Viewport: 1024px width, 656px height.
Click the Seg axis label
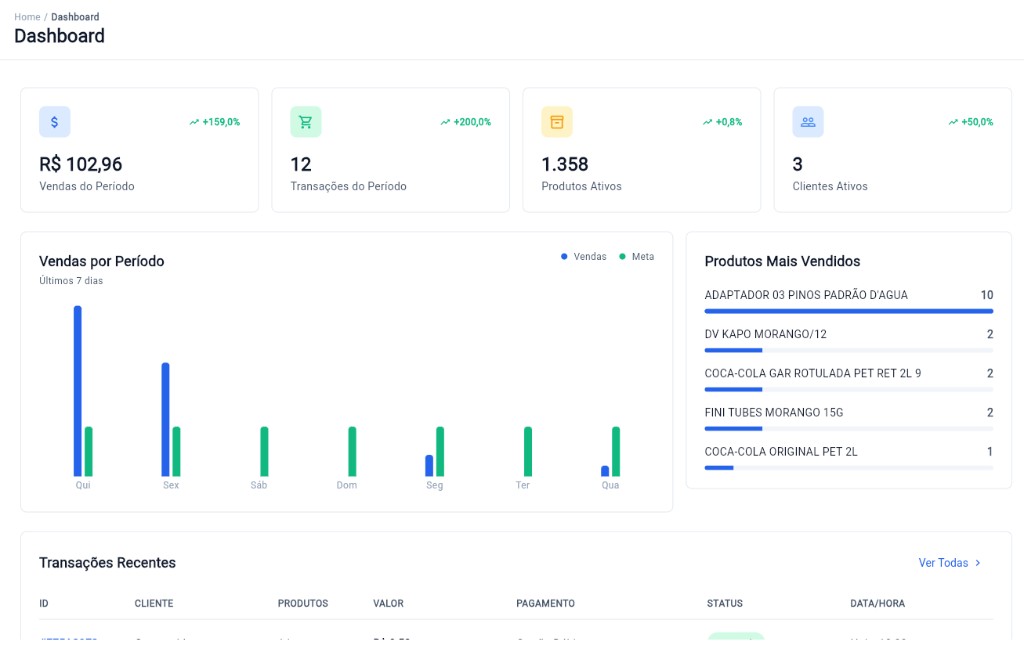(x=434, y=485)
